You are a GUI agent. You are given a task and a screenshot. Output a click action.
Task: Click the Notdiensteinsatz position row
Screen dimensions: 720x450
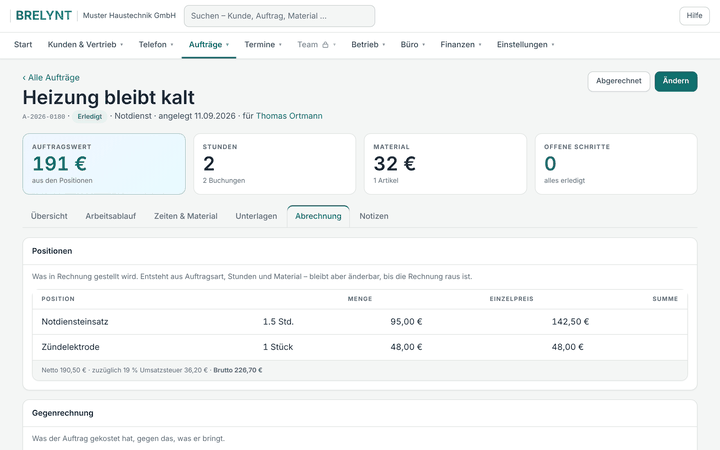coord(360,322)
